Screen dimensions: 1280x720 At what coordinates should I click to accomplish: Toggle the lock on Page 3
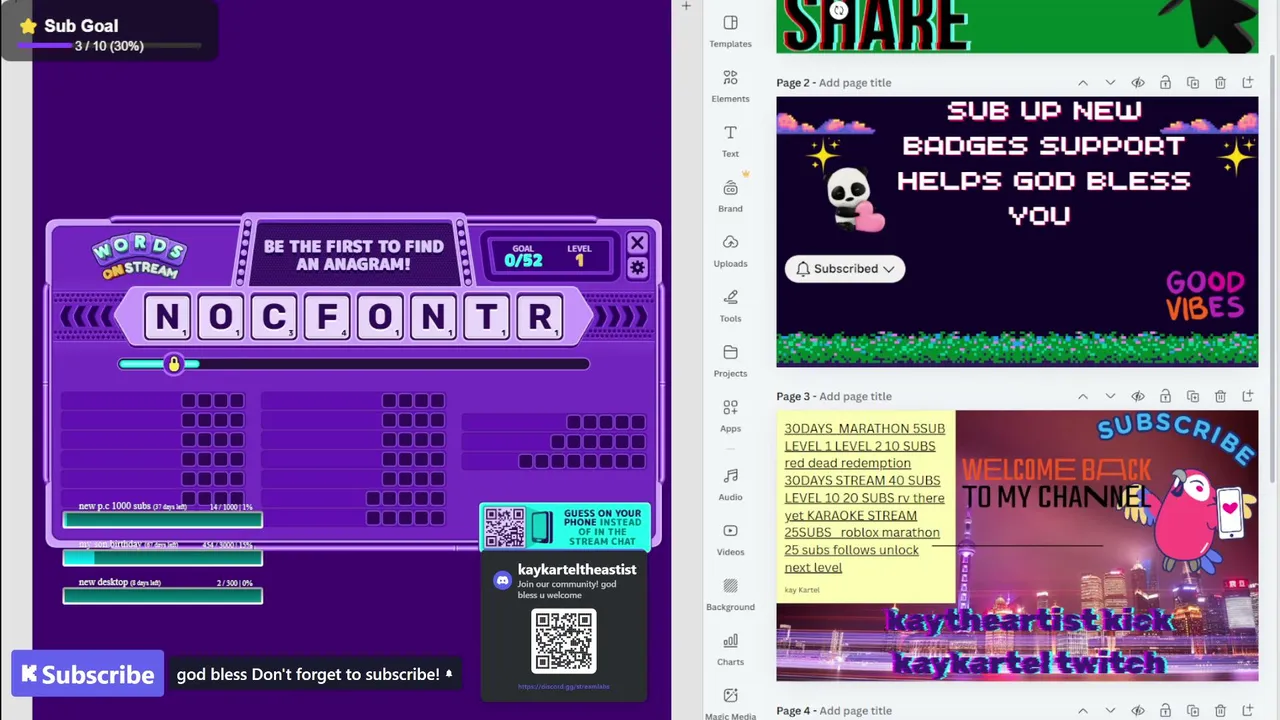[1165, 397]
